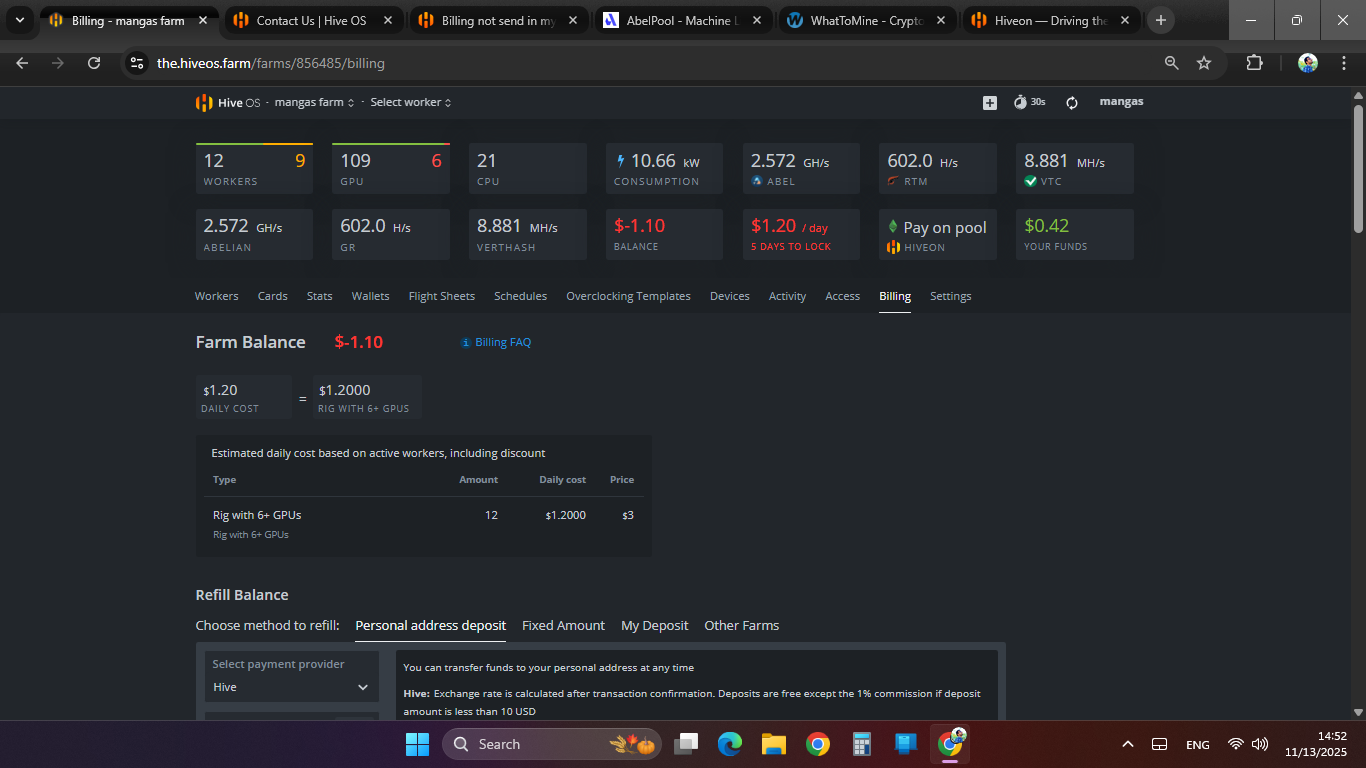
Task: Click the add plus icon in header
Action: [989, 102]
